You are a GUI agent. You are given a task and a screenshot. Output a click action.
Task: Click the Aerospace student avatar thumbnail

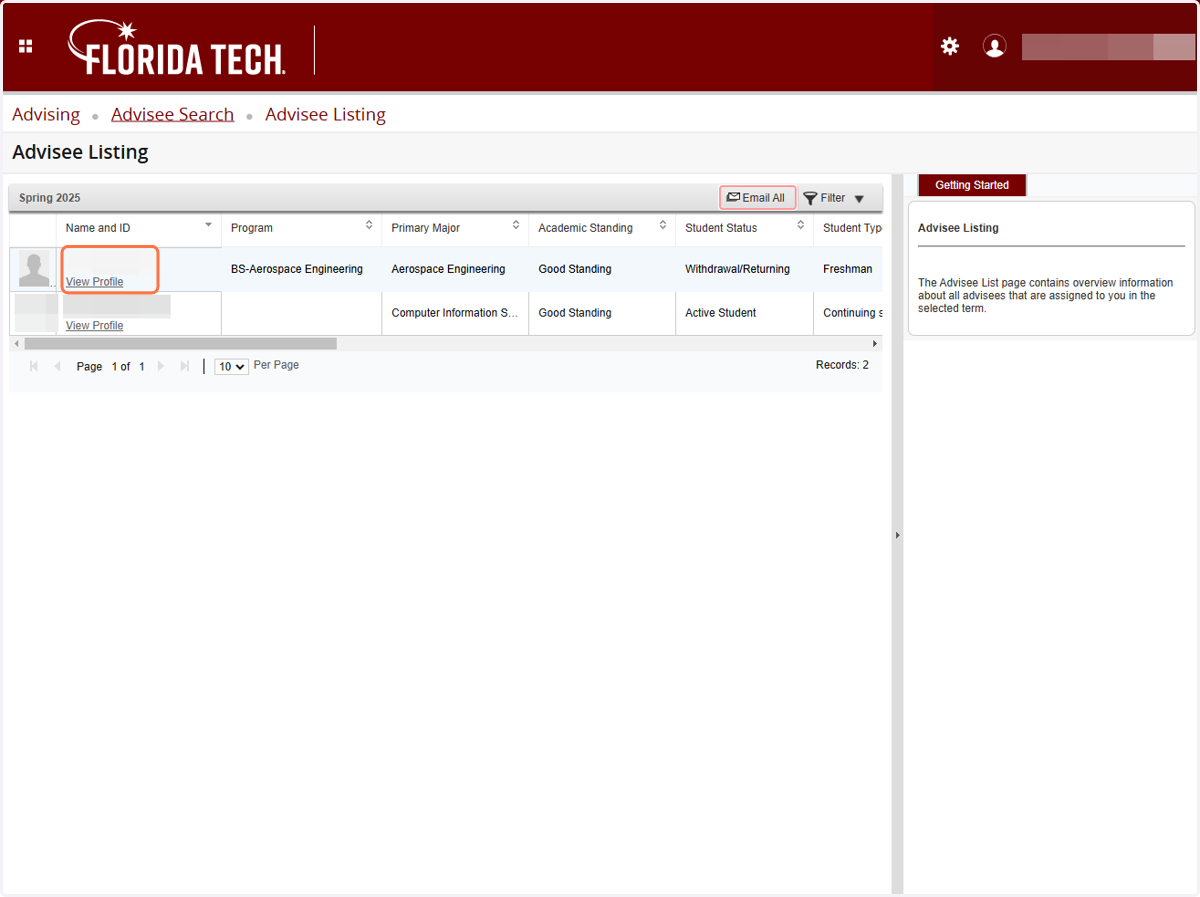click(x=34, y=269)
